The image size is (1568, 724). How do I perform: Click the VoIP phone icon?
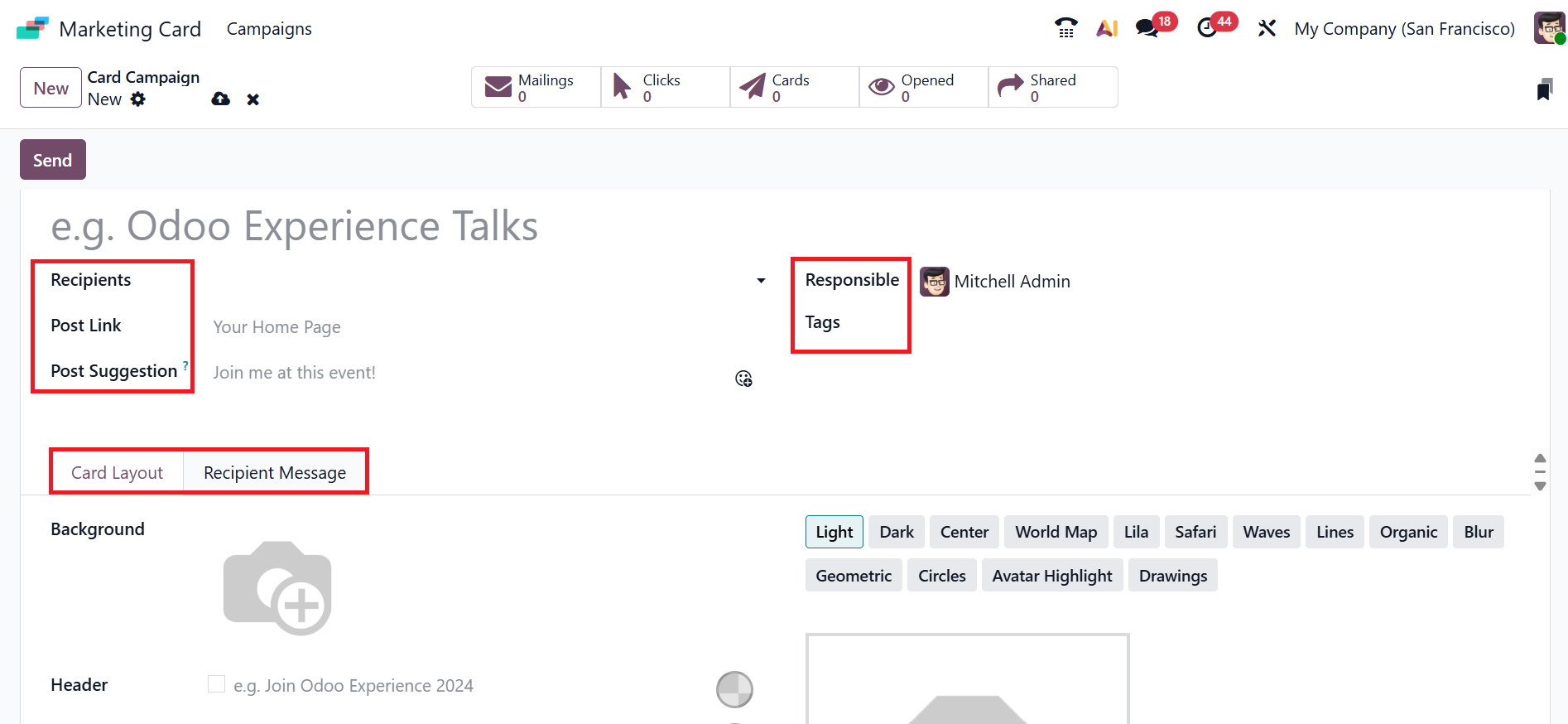click(1065, 28)
